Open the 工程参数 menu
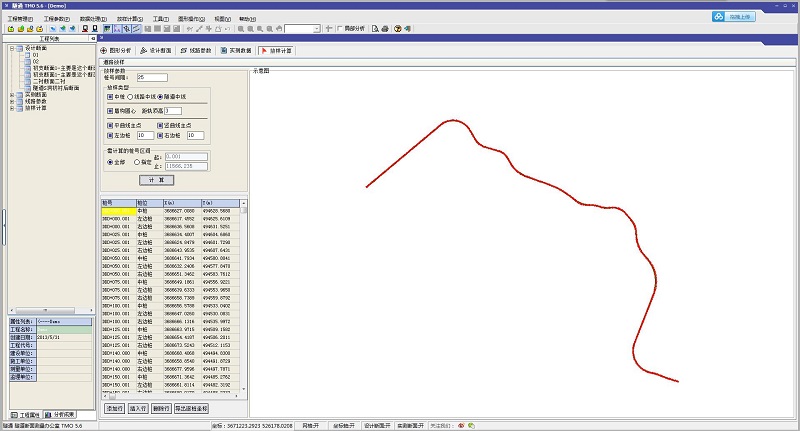This screenshot has width=800, height=431. point(57,19)
